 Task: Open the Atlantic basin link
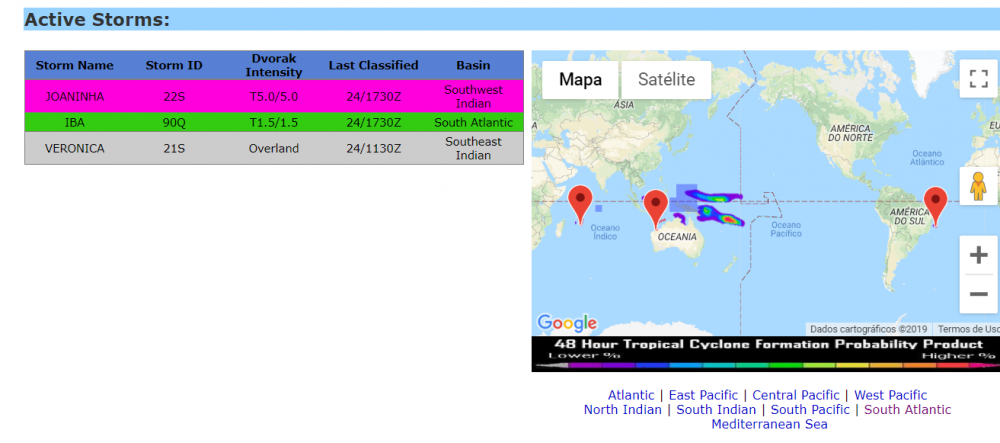631,395
